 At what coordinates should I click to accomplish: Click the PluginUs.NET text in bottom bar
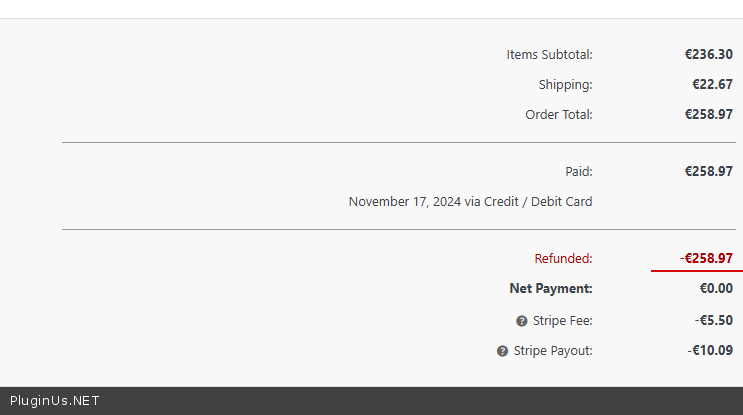[x=55, y=401]
